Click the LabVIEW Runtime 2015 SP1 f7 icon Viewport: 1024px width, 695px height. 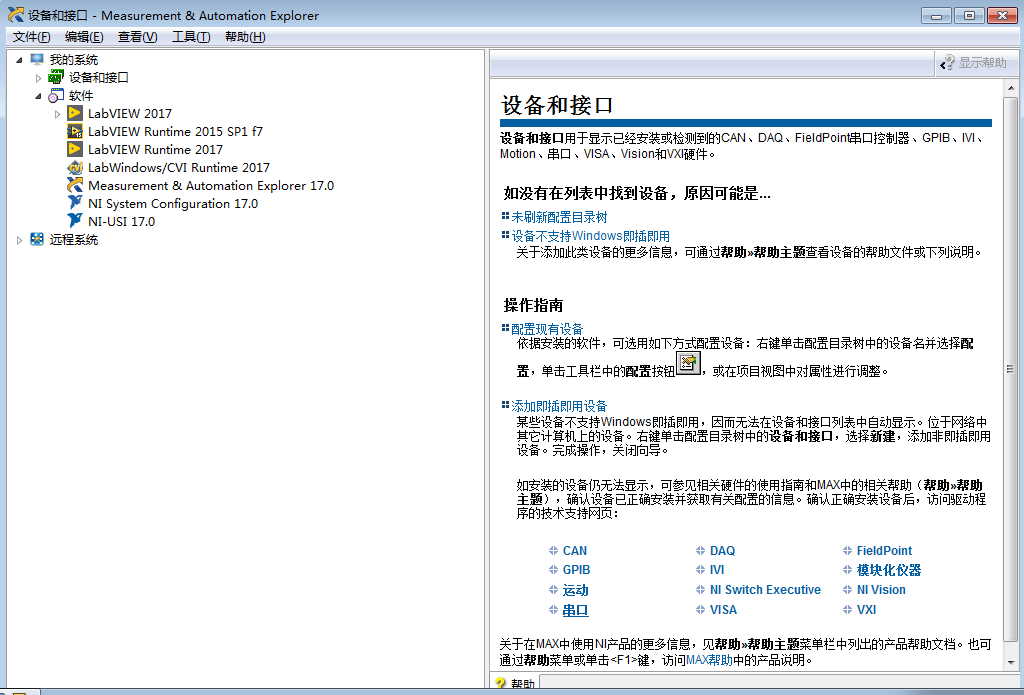pyautogui.click(x=75, y=131)
